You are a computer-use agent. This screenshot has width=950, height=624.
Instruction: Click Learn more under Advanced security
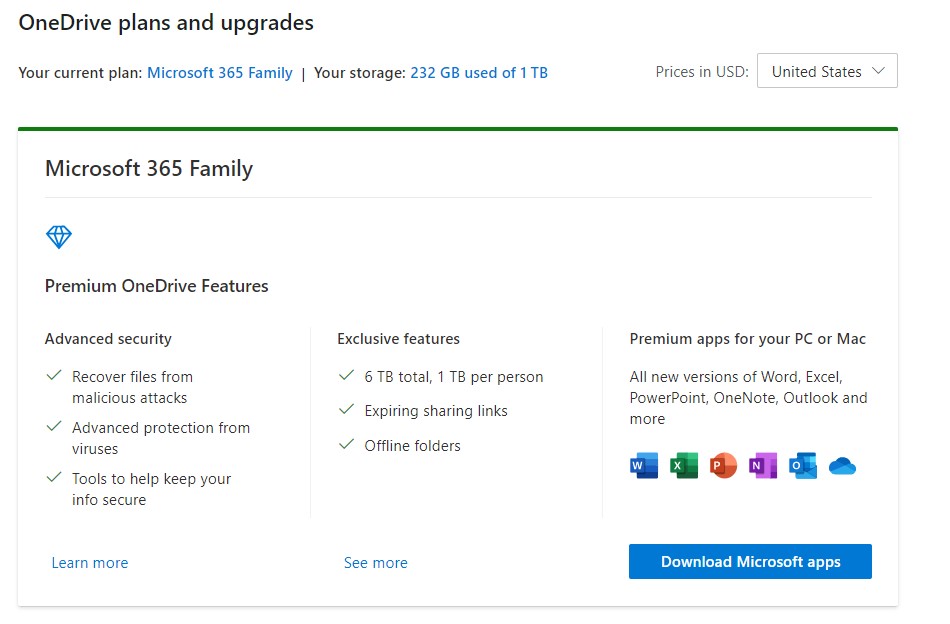tap(90, 563)
